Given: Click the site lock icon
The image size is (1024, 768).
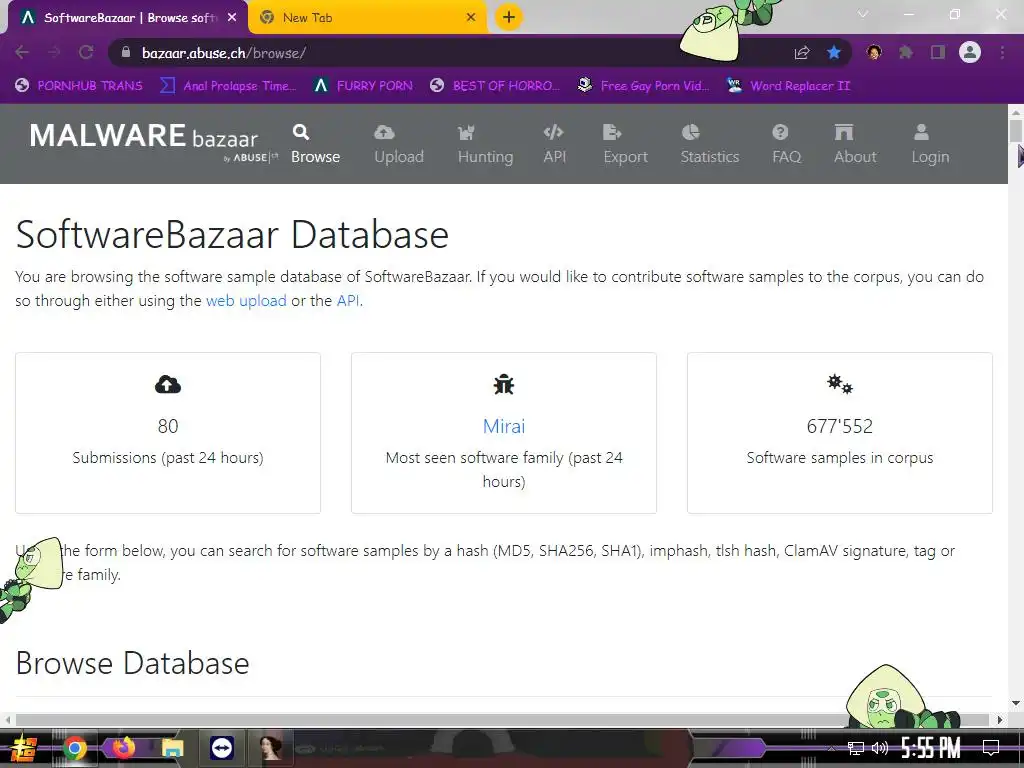Looking at the screenshot, I should click(126, 52).
